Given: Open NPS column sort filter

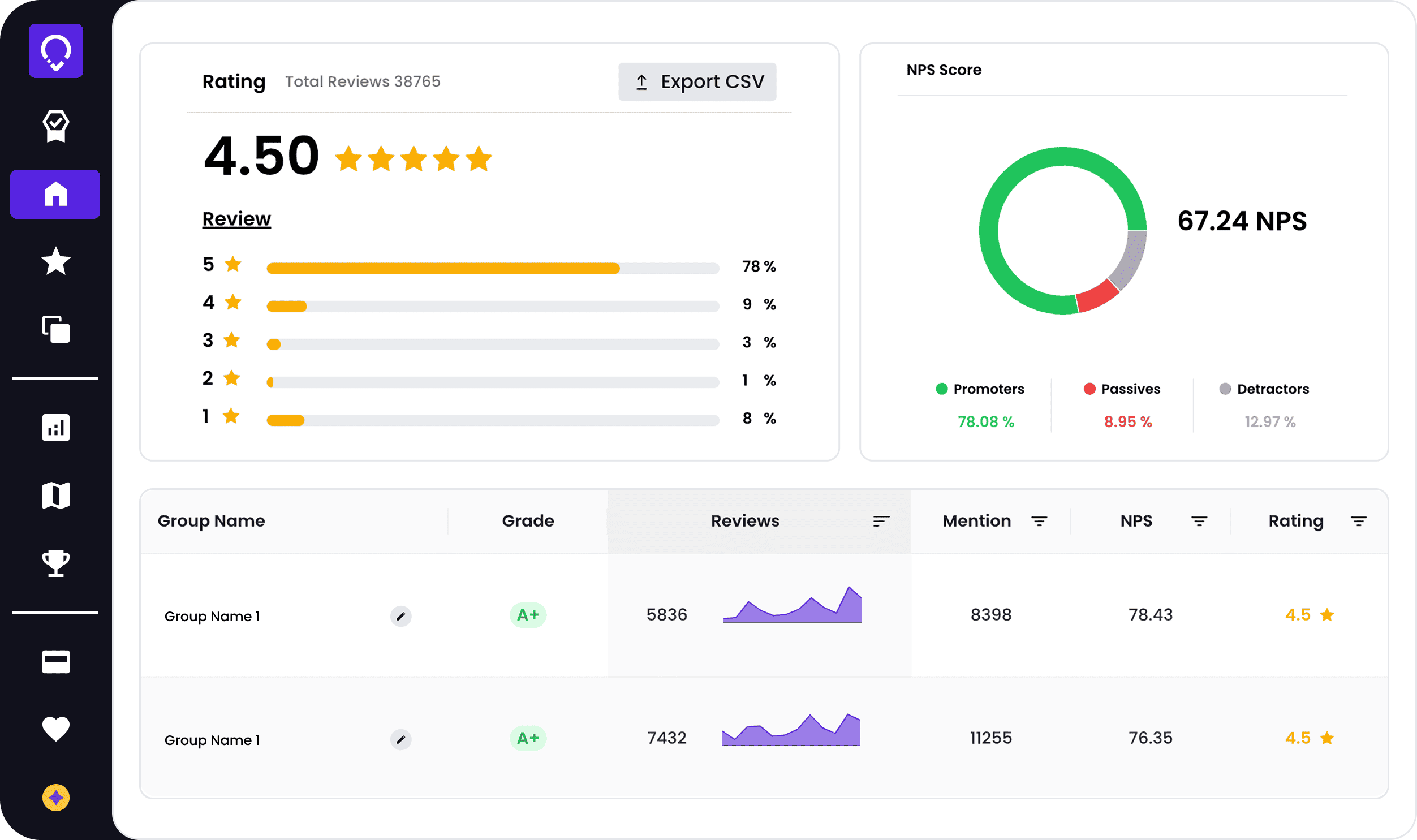Looking at the screenshot, I should [x=1199, y=521].
